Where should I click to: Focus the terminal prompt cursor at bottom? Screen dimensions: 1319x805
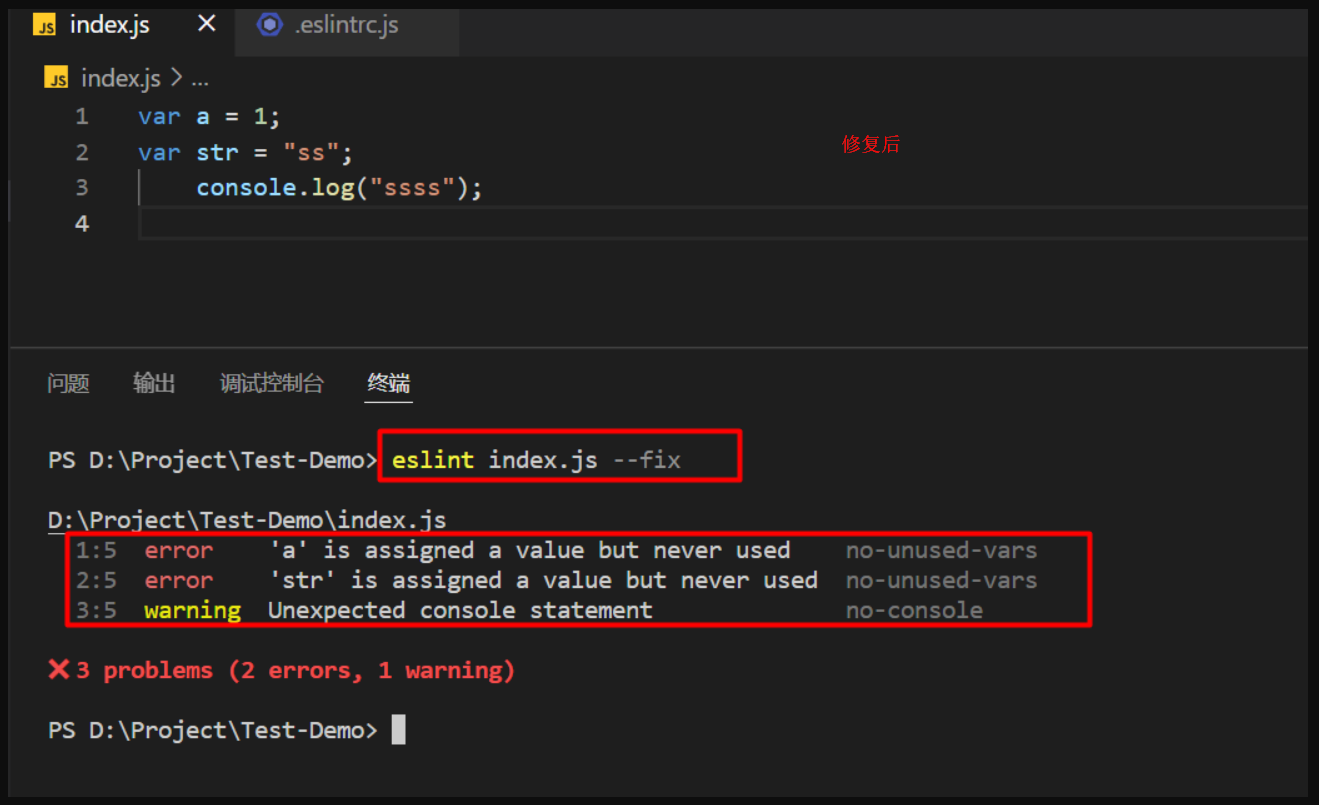click(x=398, y=730)
